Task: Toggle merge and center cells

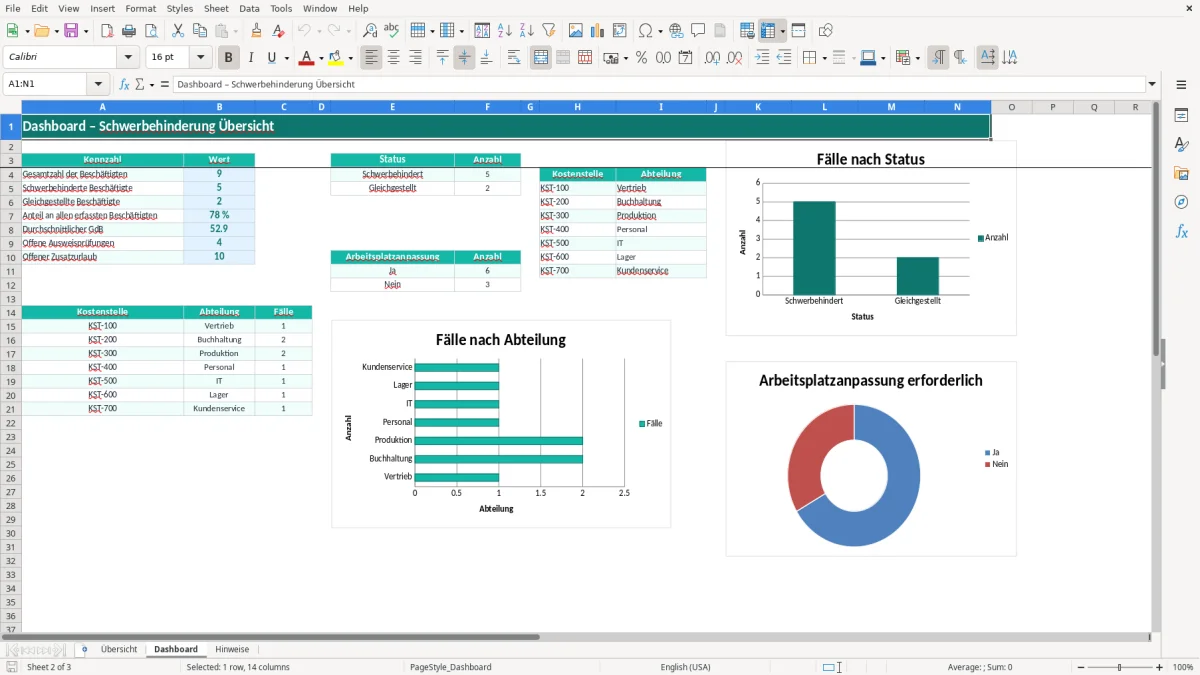Action: click(x=541, y=58)
